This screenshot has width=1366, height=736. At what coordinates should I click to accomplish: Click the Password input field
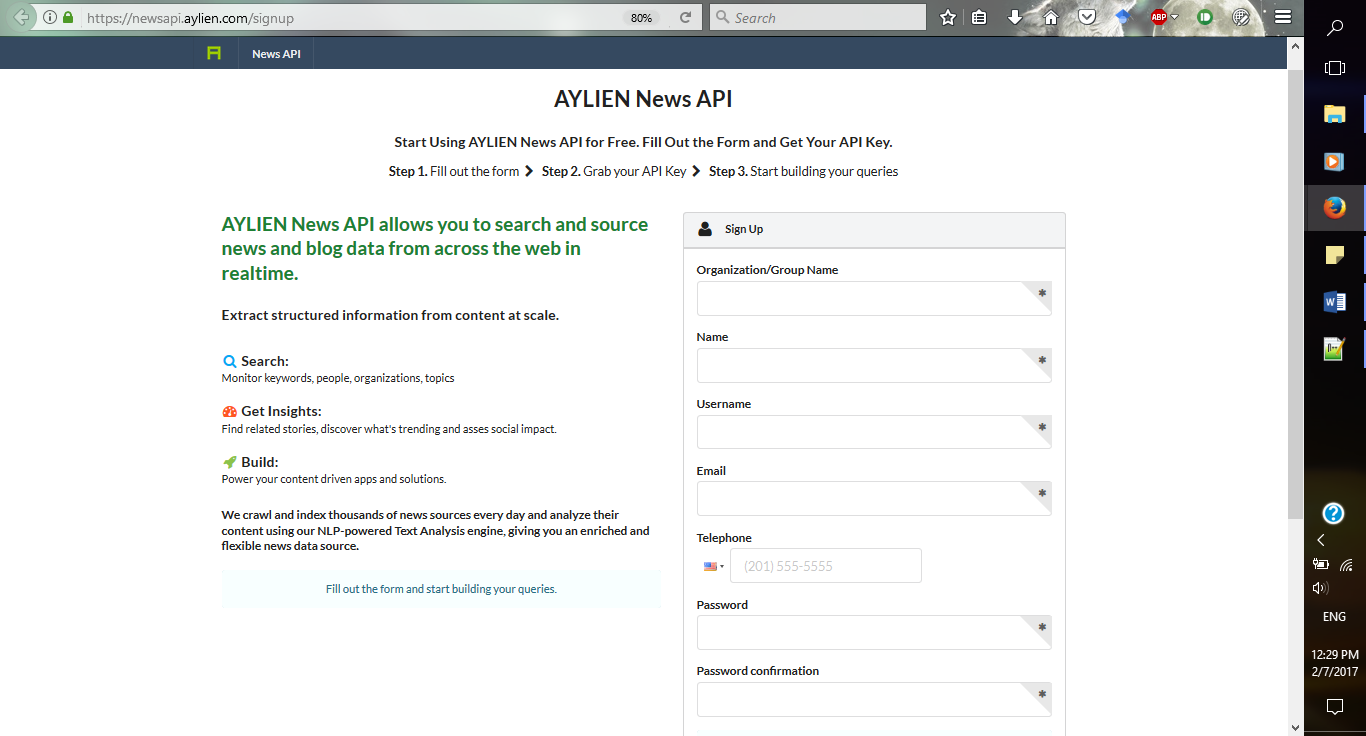coord(874,632)
